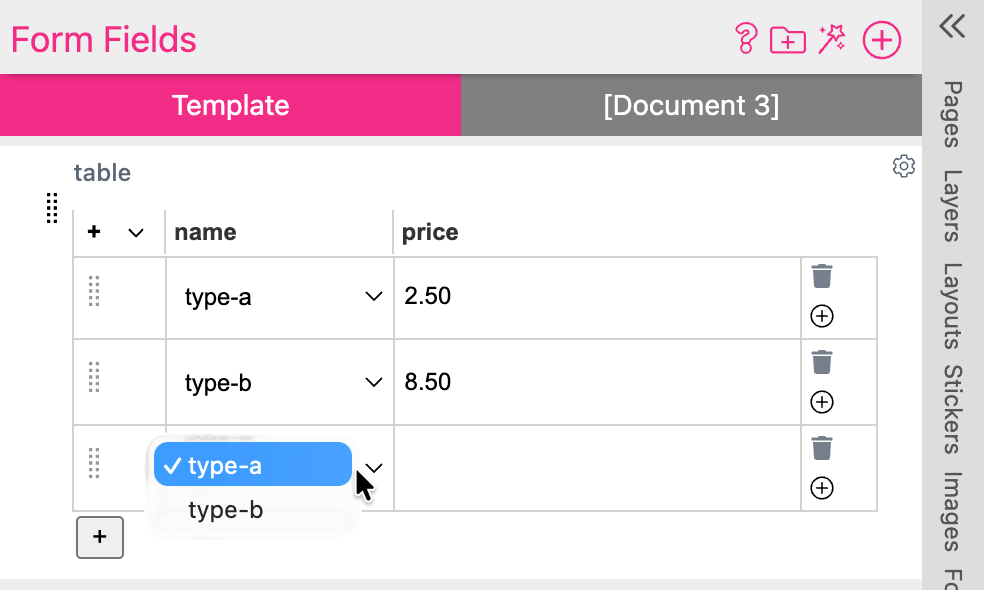This screenshot has width=984, height=590.
Task: Collapse the sidebar with the double chevron
Action: pyautogui.click(x=952, y=26)
